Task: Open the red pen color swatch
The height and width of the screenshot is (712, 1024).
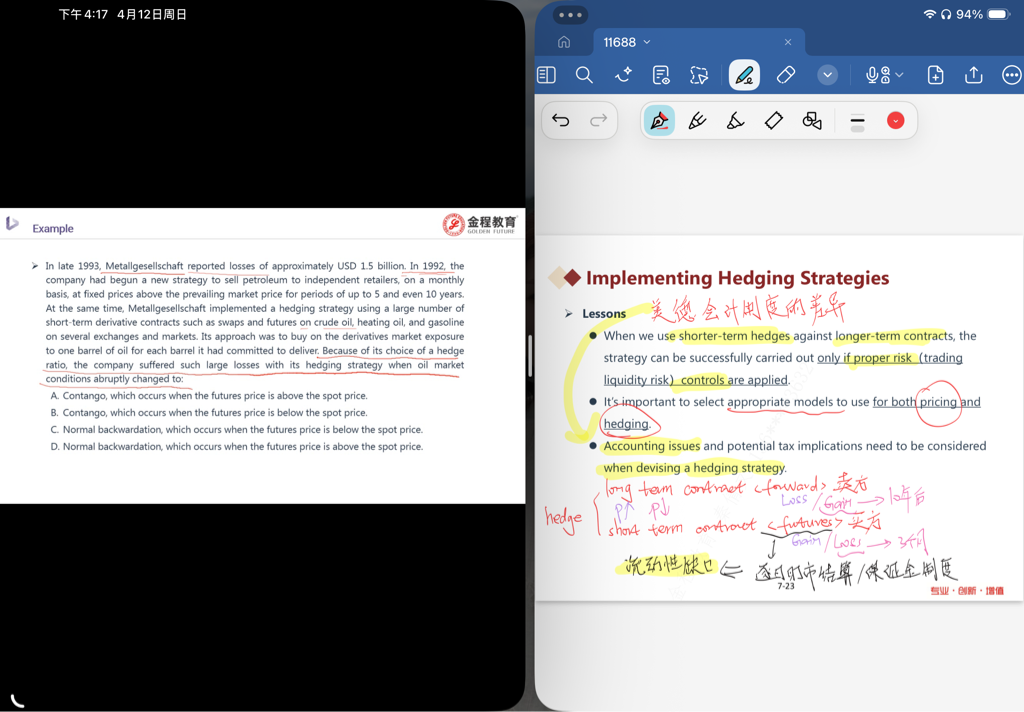Action: coord(895,121)
